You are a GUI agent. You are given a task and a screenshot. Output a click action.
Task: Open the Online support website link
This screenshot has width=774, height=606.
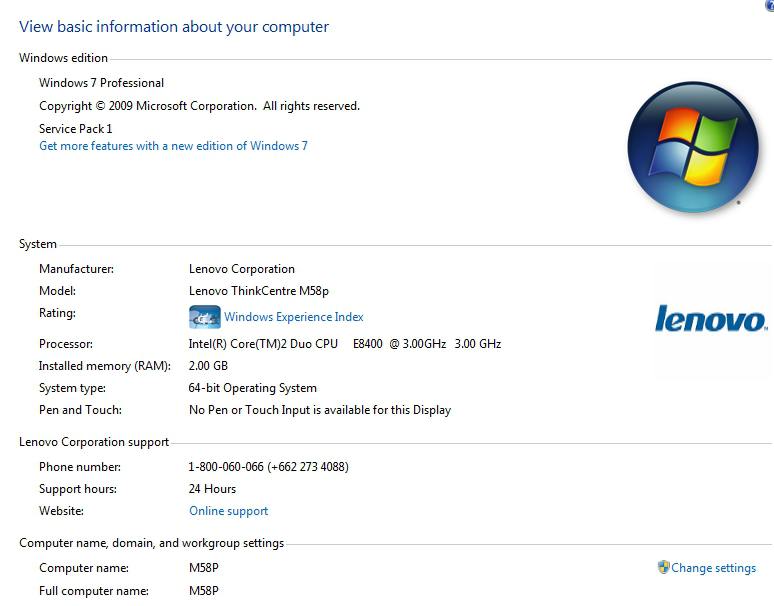tap(229, 511)
